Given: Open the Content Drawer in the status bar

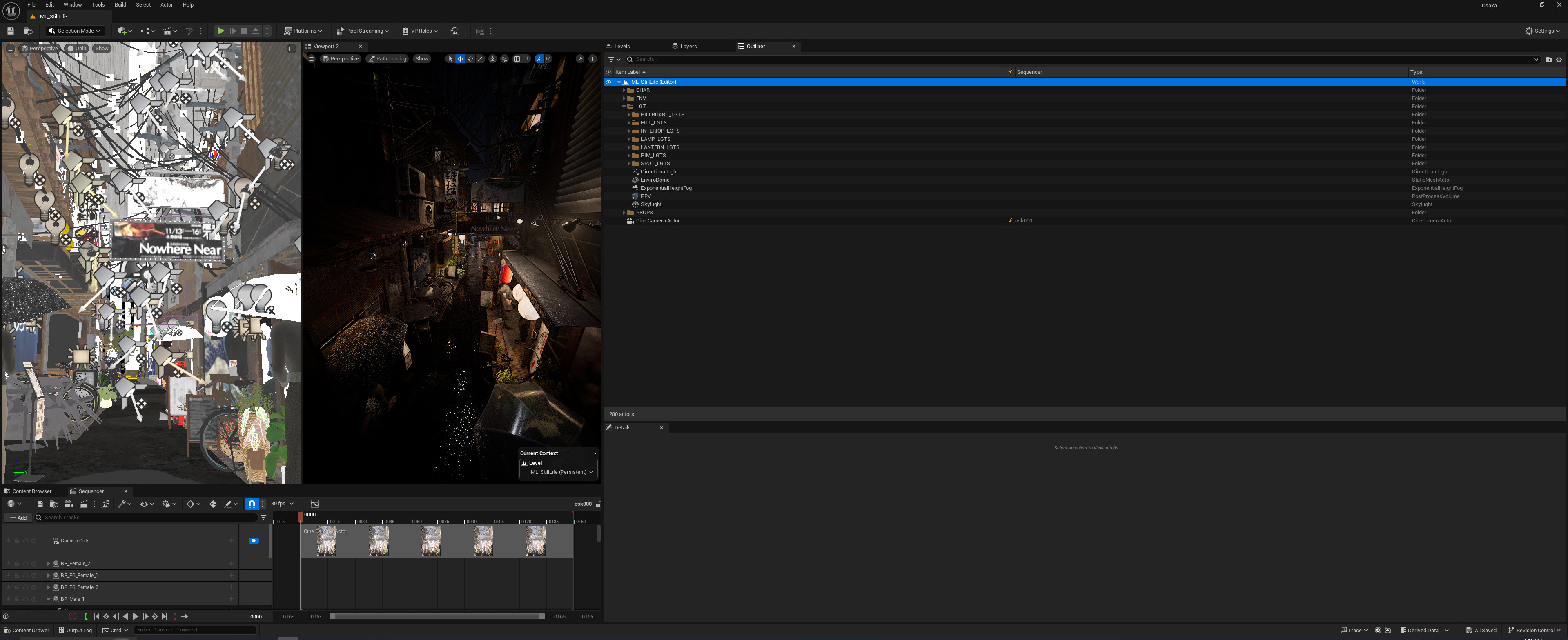Looking at the screenshot, I should click(26, 630).
